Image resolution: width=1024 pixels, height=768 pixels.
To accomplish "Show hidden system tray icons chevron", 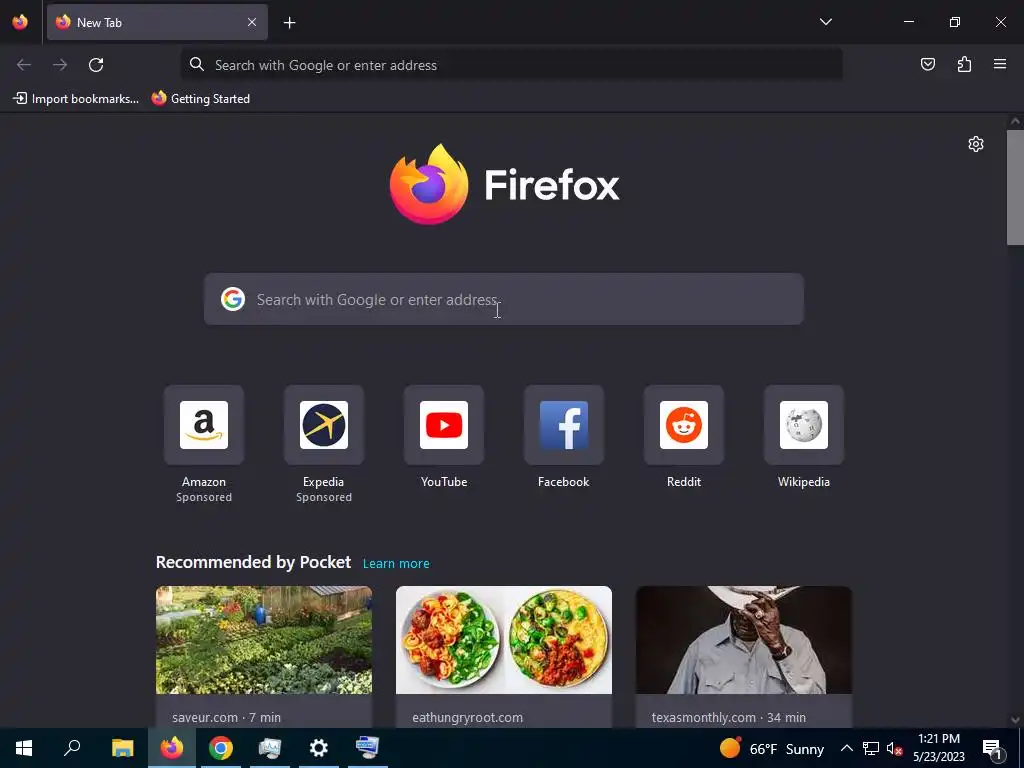I will click(x=846, y=748).
